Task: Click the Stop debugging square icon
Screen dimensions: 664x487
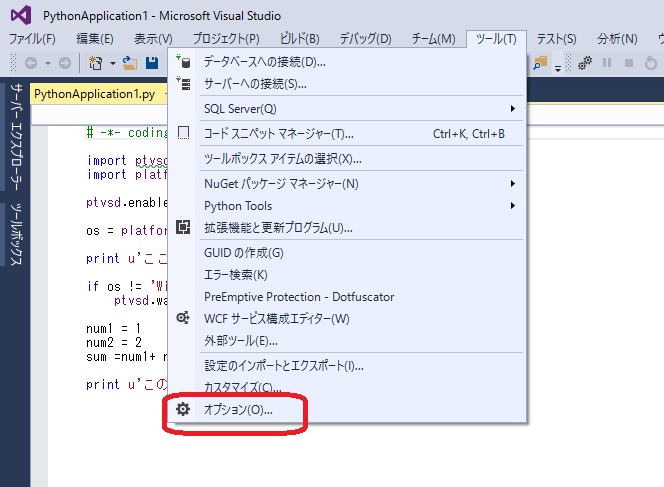Action: point(629,63)
